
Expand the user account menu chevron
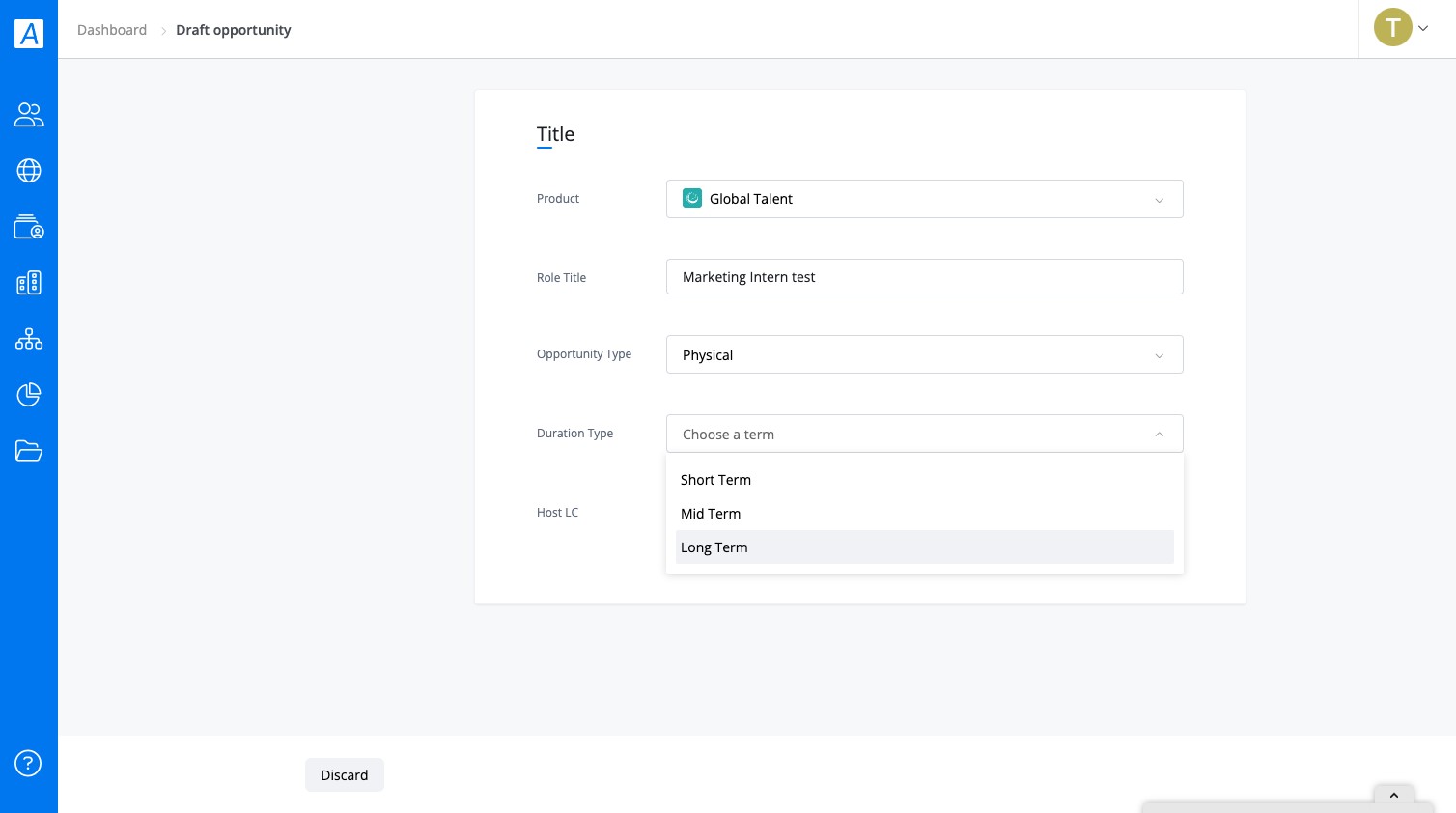[x=1423, y=29]
